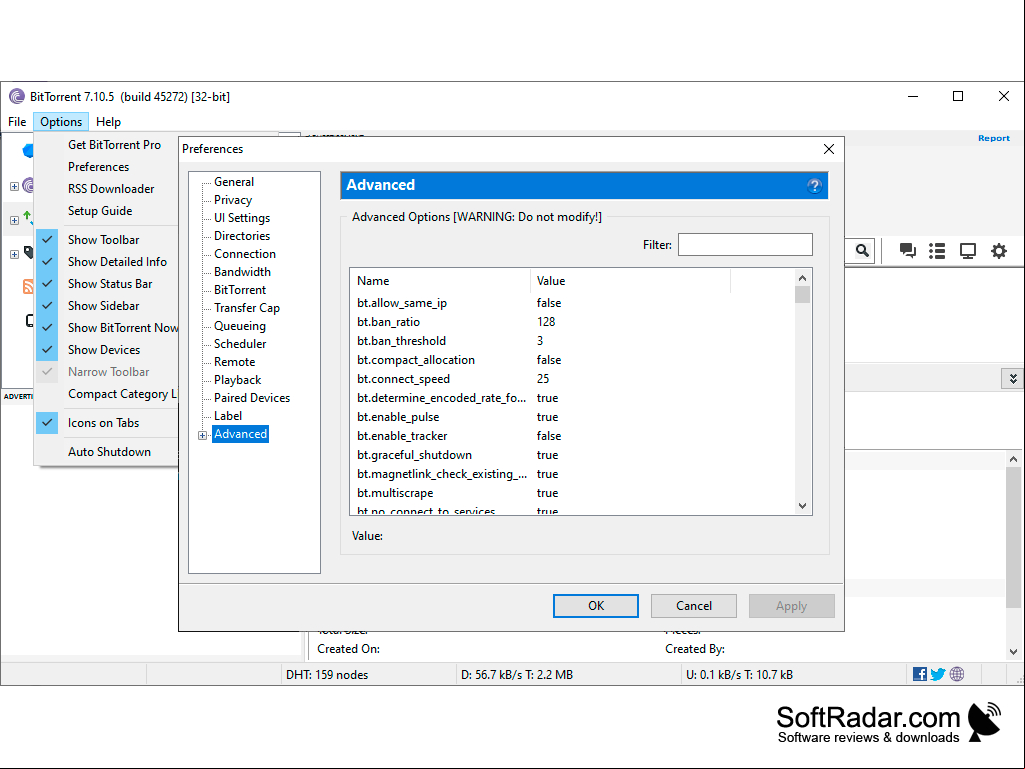Viewport: 1025px width, 769px height.
Task: Click the Facebook status bar icon
Action: [x=920, y=674]
